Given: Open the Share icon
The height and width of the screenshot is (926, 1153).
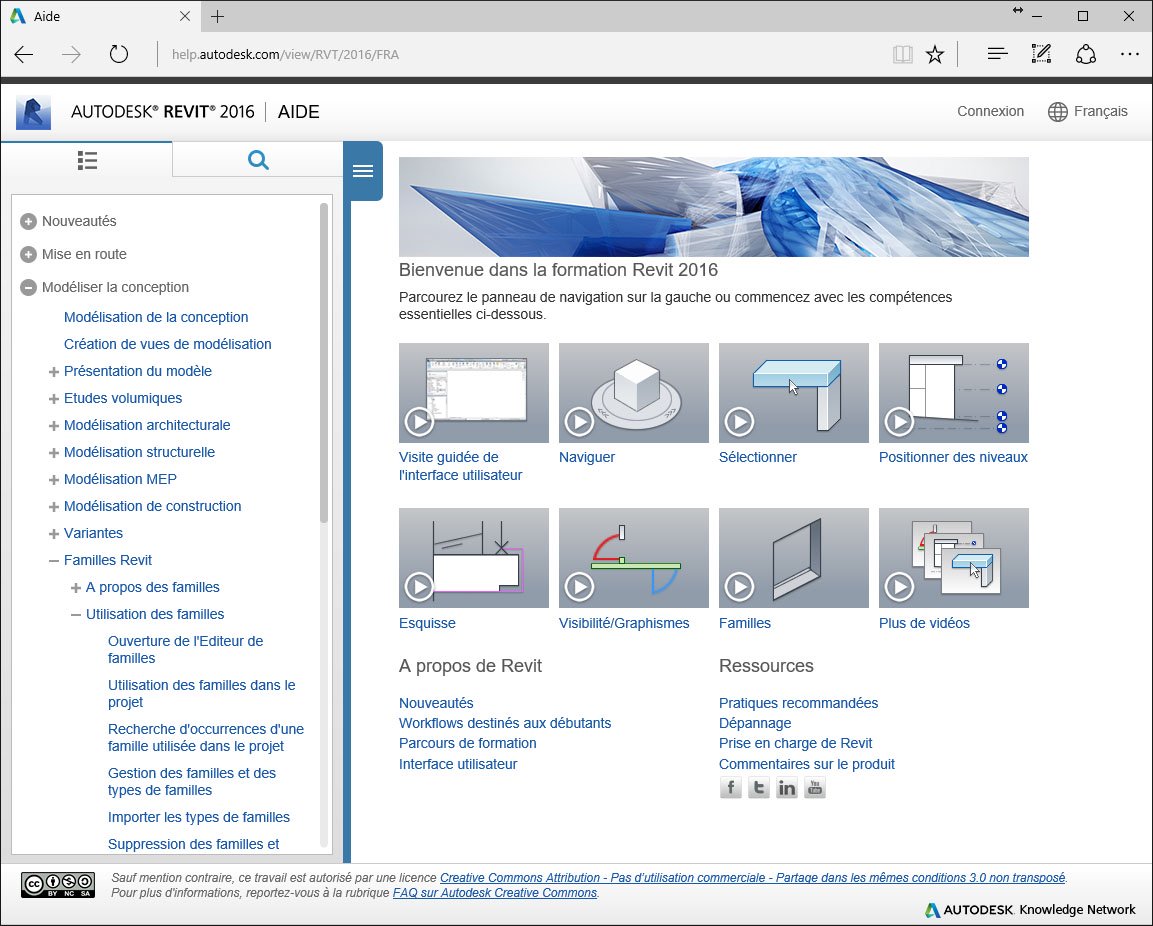Looking at the screenshot, I should tap(1086, 54).
